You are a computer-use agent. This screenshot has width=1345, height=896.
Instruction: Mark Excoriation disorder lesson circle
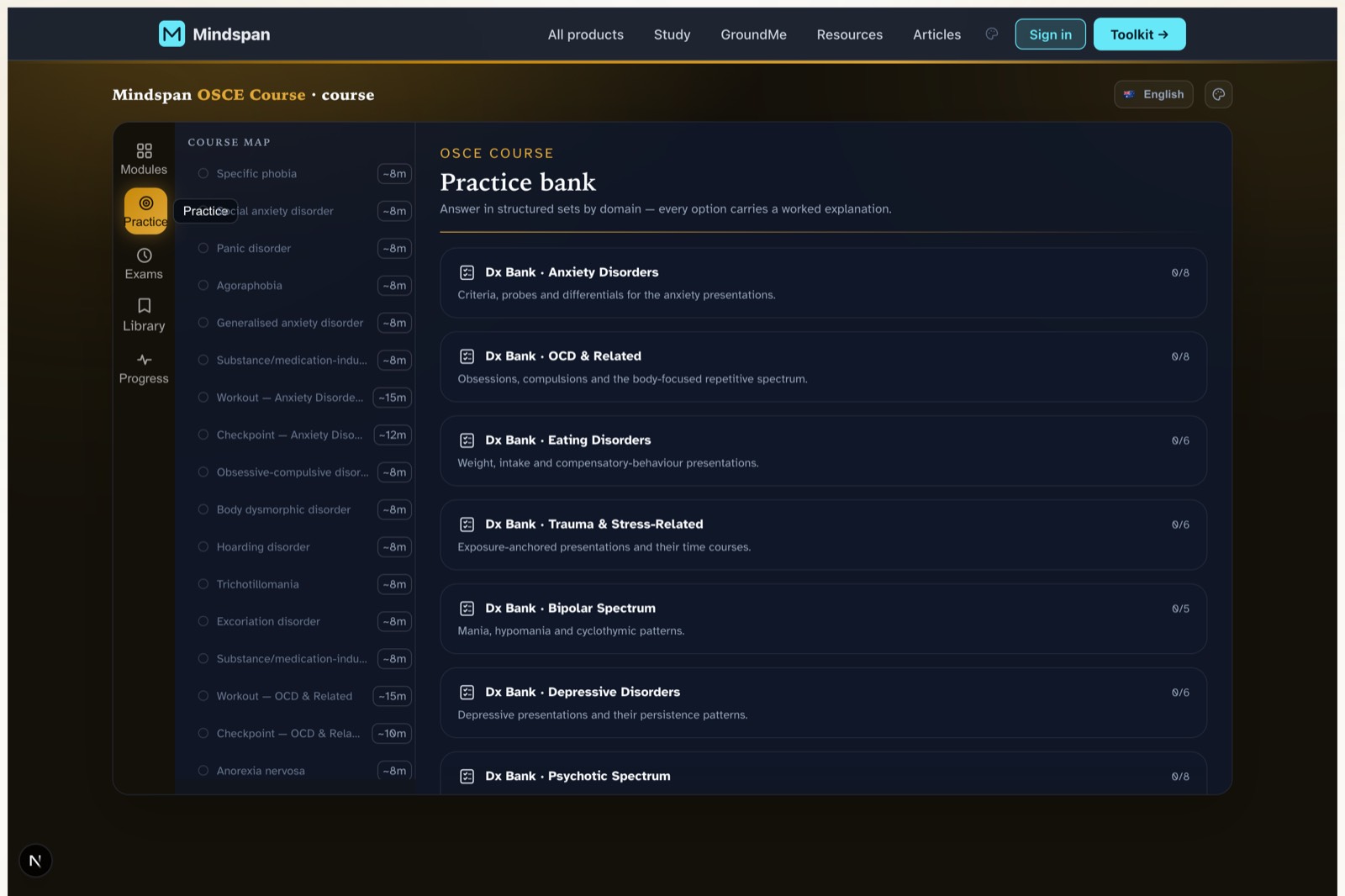click(203, 621)
